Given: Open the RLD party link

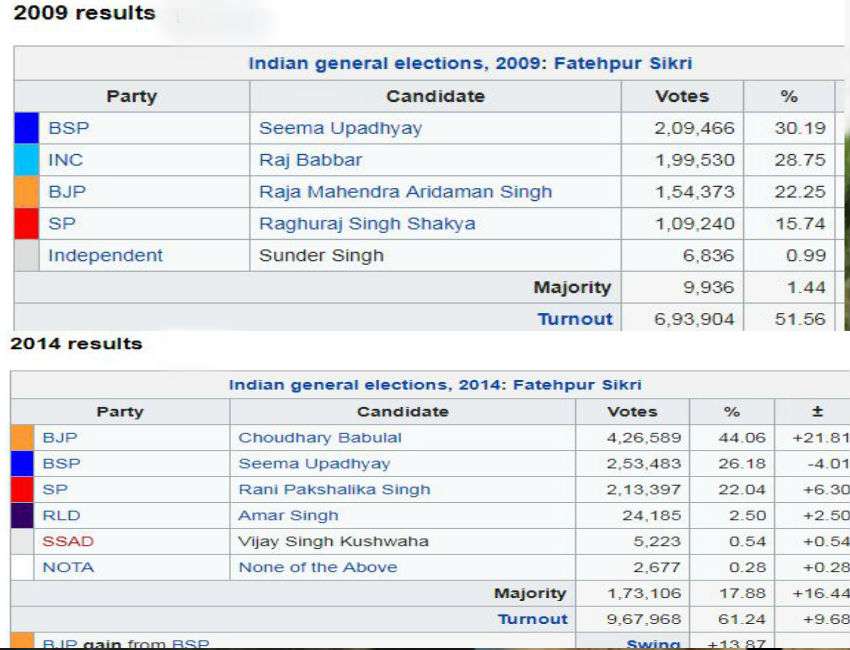Looking at the screenshot, I should point(61,515).
